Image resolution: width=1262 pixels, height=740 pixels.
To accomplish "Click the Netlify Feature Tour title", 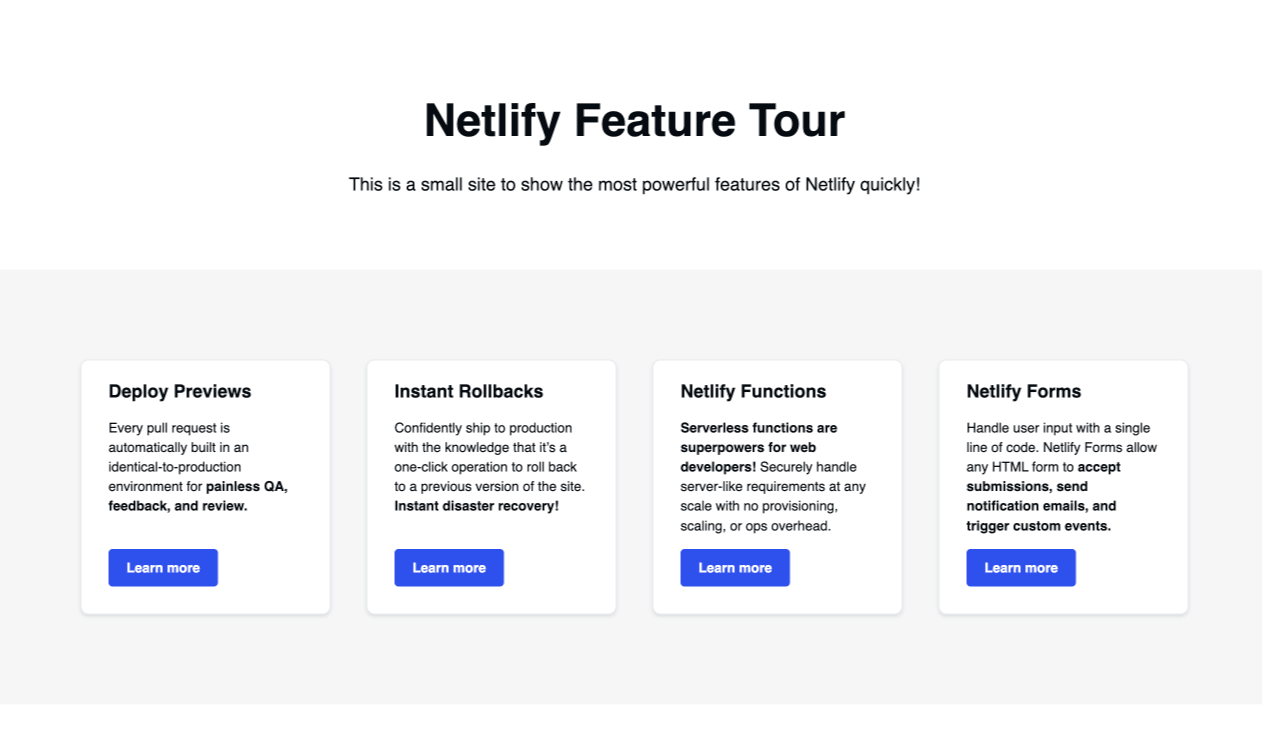I will pyautogui.click(x=634, y=120).
